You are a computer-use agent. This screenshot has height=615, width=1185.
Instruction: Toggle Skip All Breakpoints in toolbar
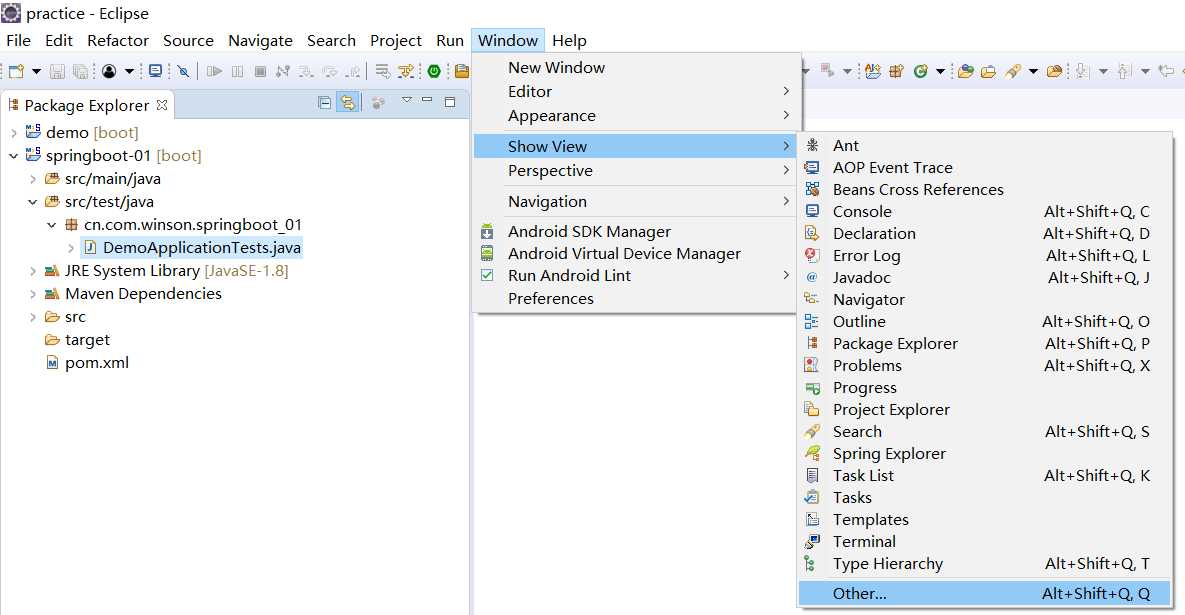tap(183, 71)
